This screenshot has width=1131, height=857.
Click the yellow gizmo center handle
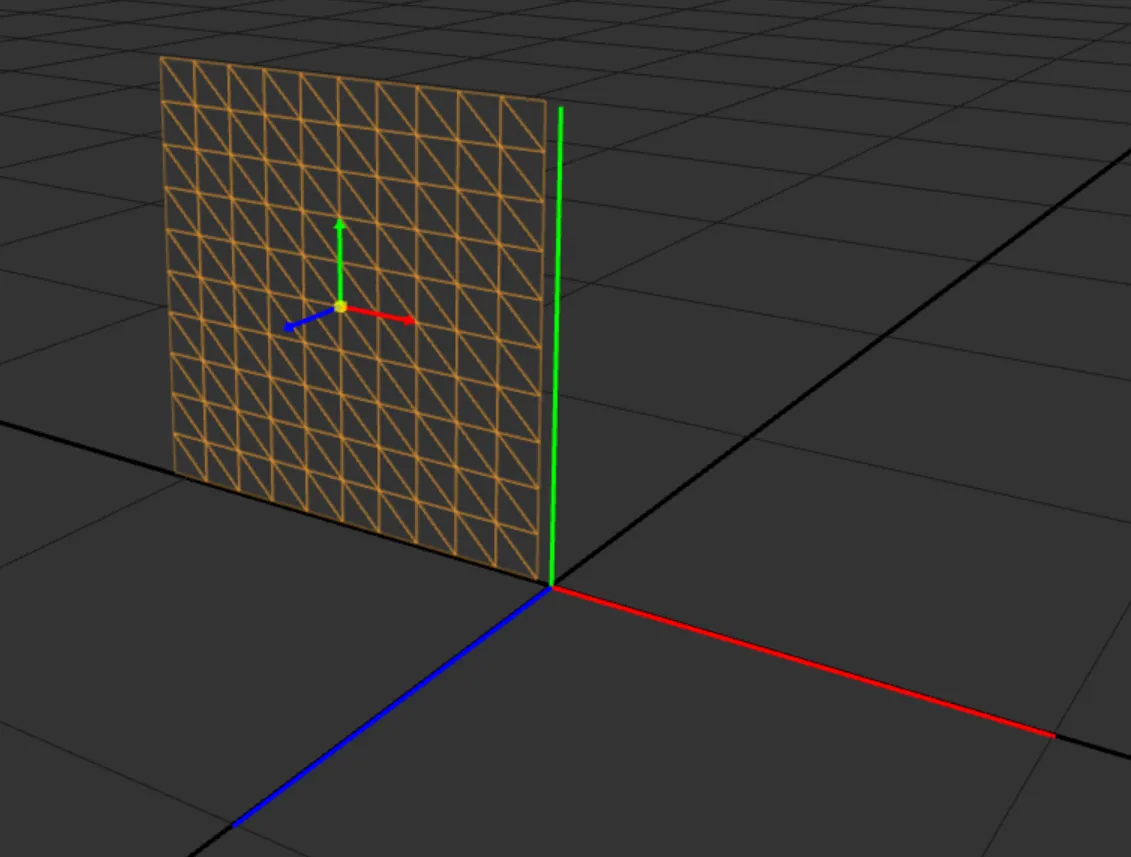[x=340, y=307]
